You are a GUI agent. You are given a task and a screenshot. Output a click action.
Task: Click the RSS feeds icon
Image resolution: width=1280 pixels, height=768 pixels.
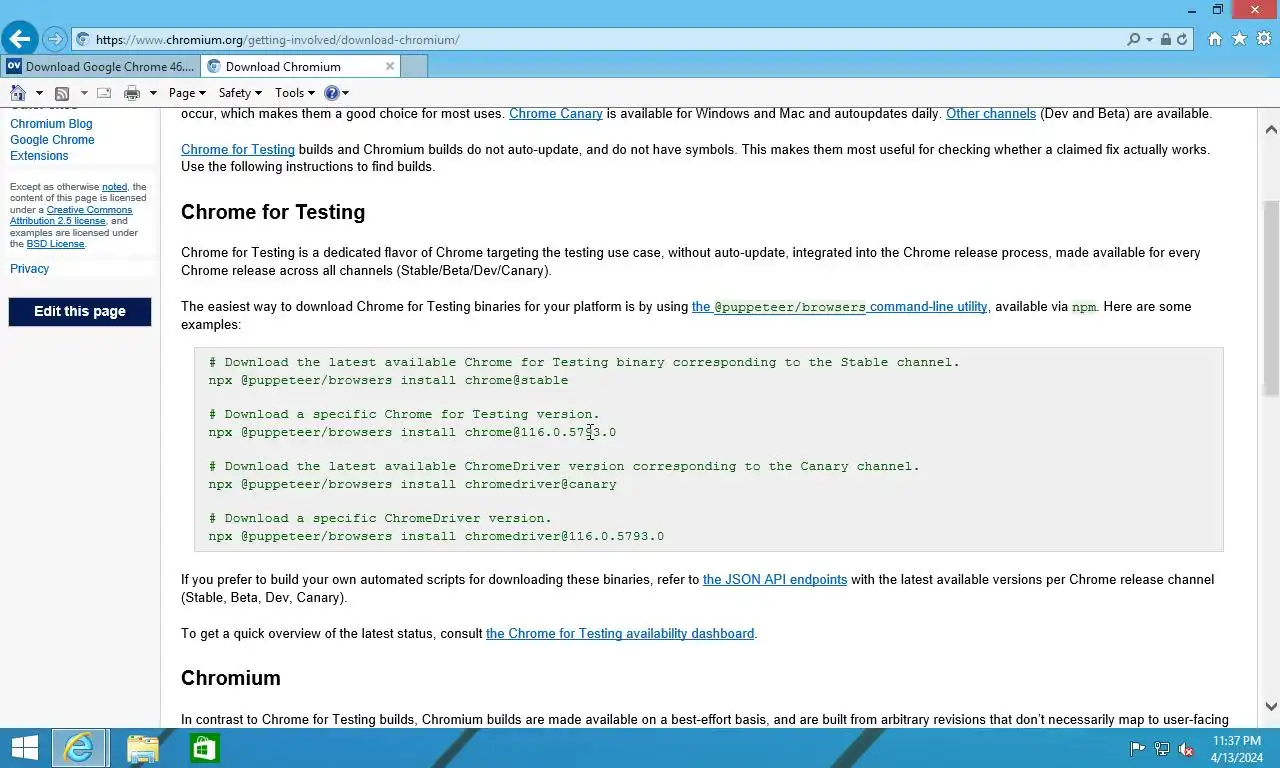62,93
